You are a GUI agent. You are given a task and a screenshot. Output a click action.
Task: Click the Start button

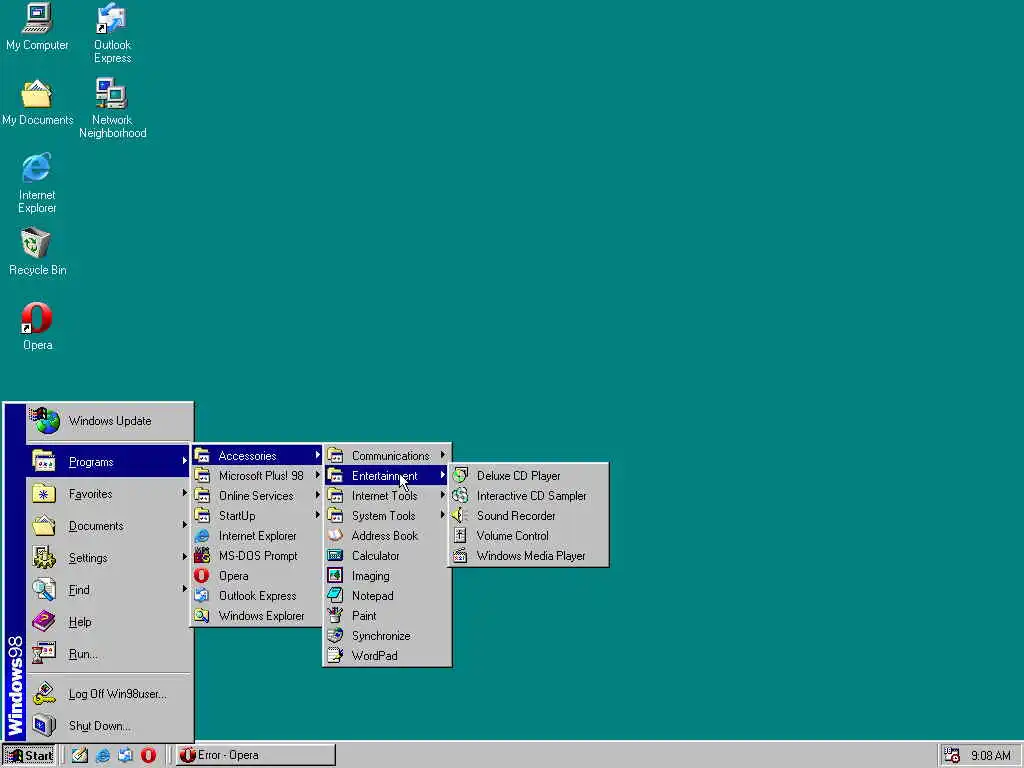coord(29,755)
